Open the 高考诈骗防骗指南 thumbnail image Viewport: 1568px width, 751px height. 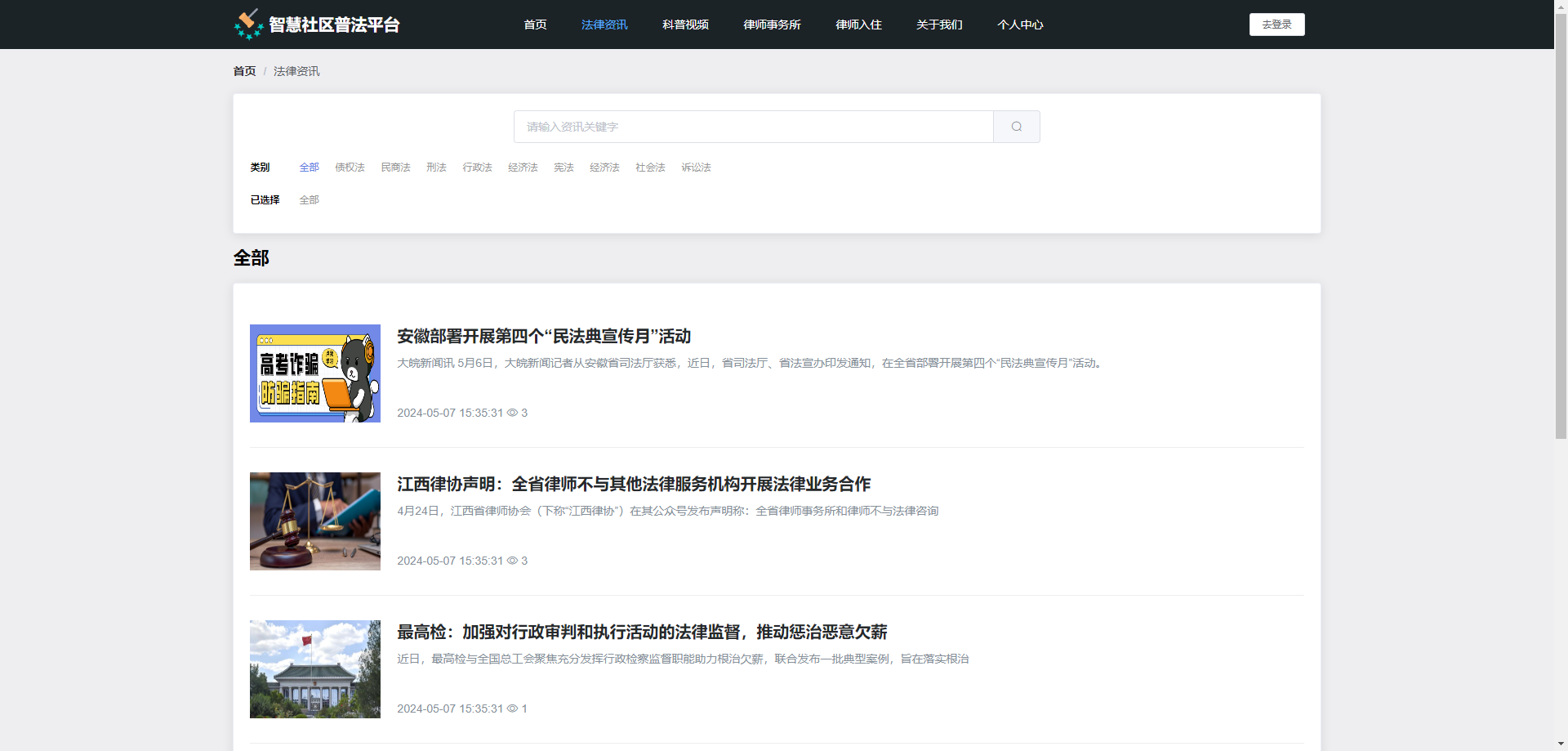(x=315, y=373)
